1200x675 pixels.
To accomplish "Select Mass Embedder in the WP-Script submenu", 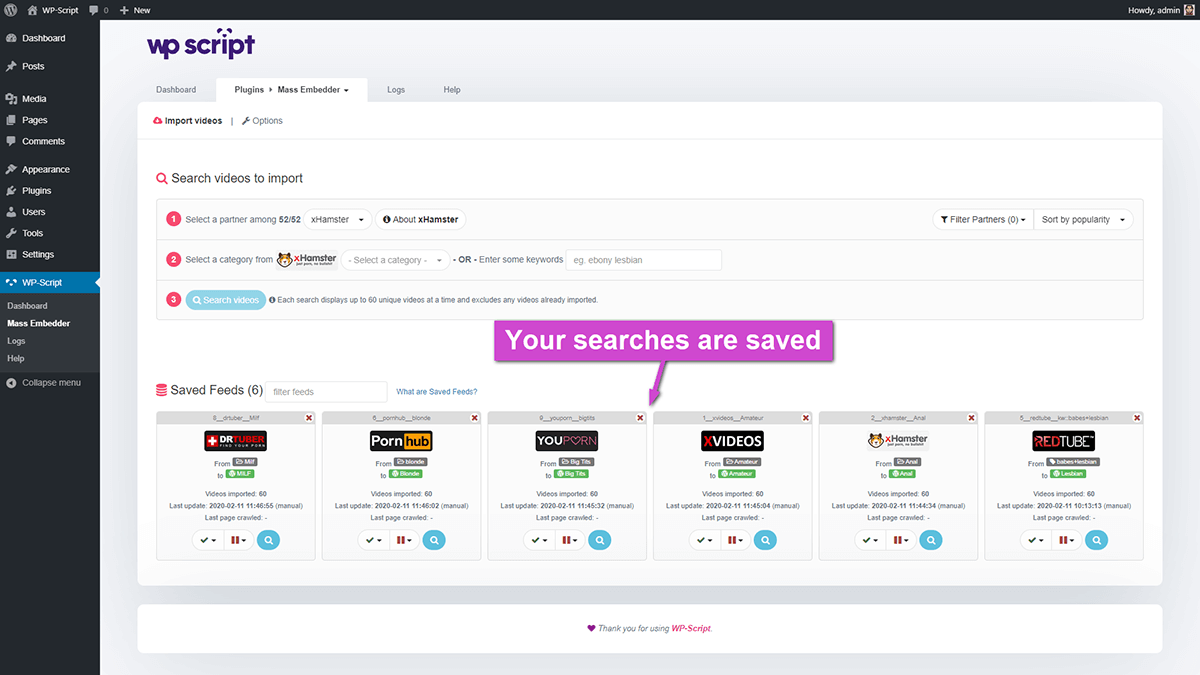I will 39,323.
